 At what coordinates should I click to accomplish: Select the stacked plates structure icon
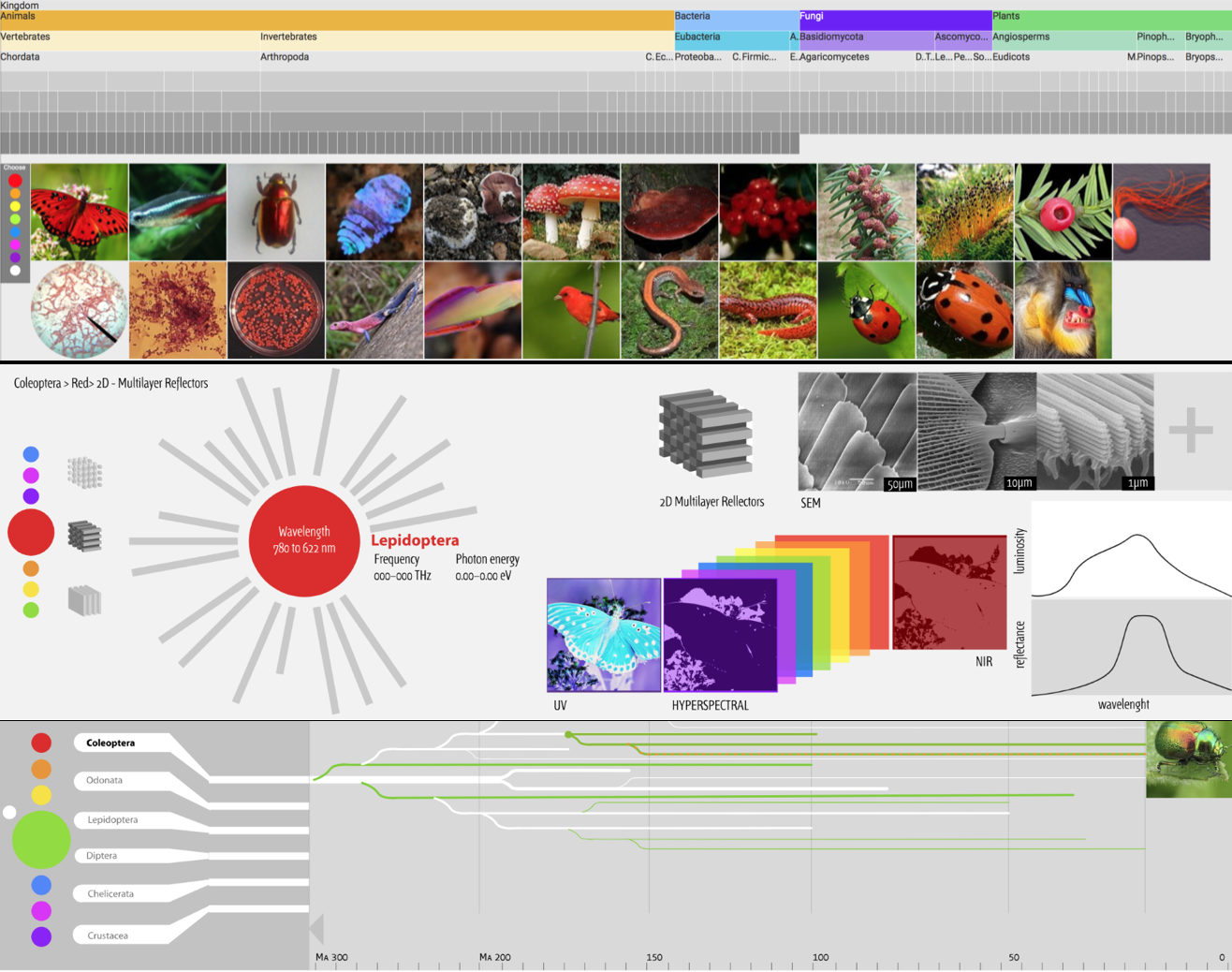click(84, 600)
